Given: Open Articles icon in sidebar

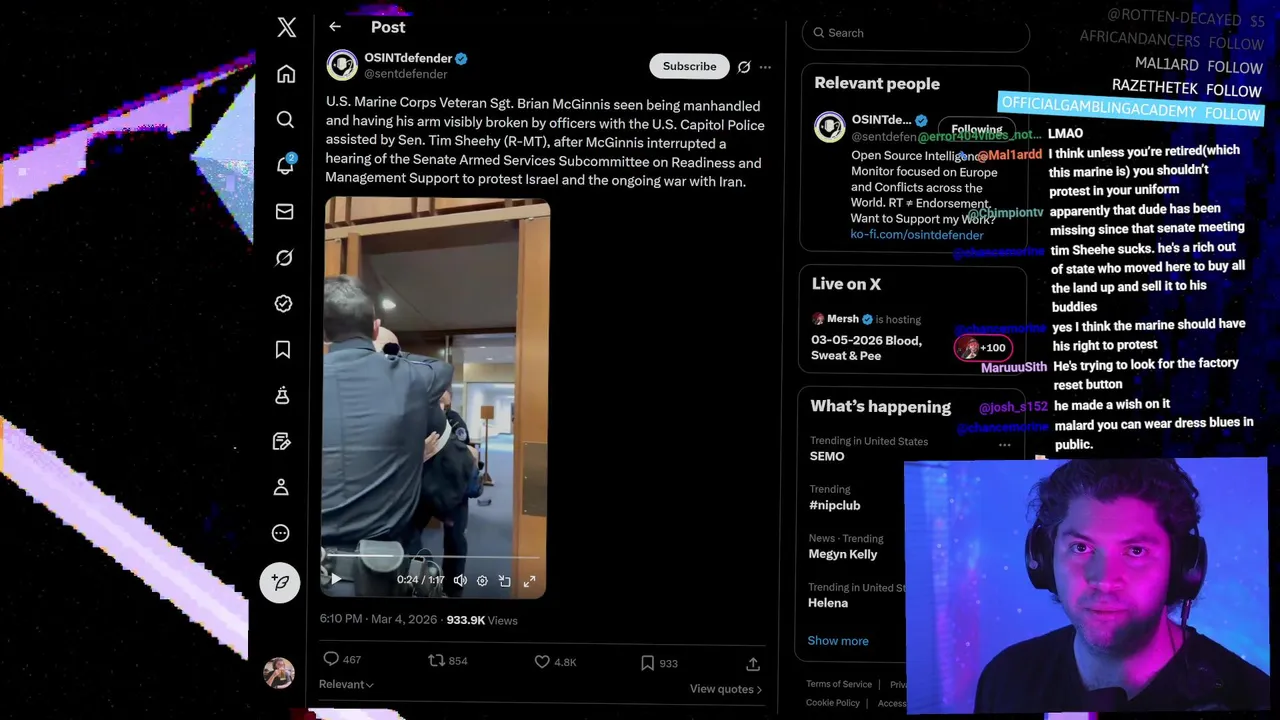Looking at the screenshot, I should click(x=282, y=442).
